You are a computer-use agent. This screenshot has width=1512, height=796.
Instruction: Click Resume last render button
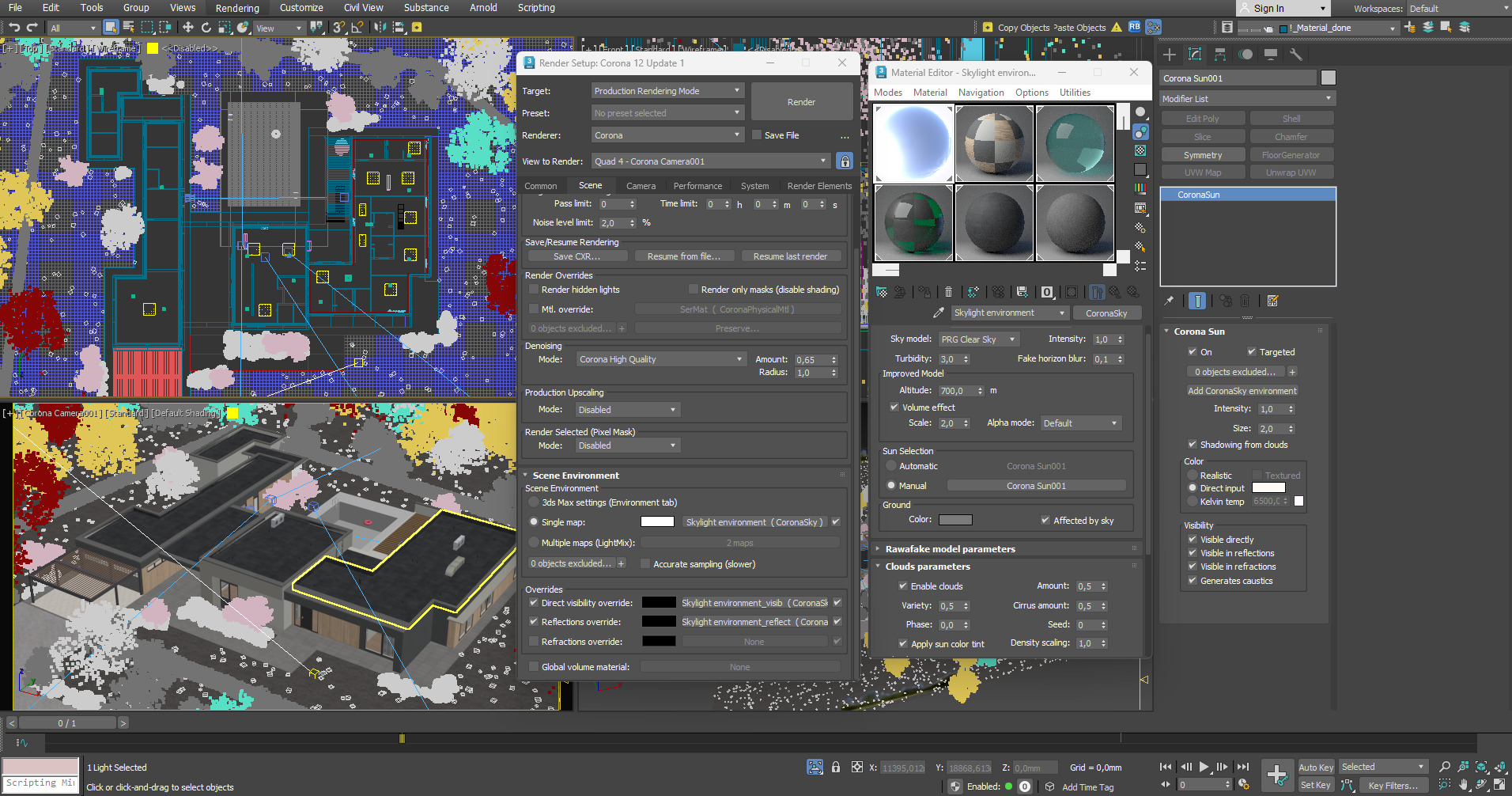tap(790, 256)
